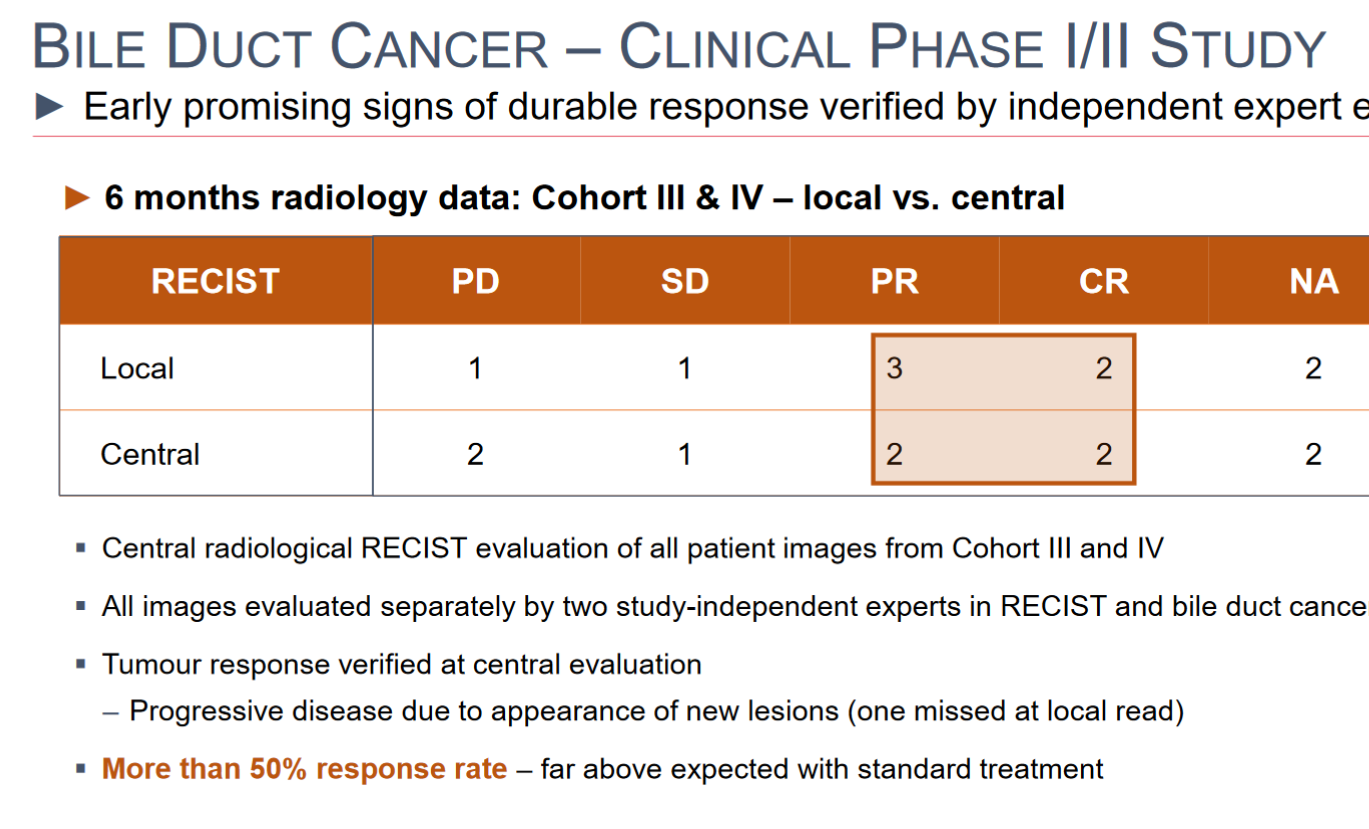Click bullet about Central radiological RECIST evaluation
The image size is (1369, 829).
point(632,548)
